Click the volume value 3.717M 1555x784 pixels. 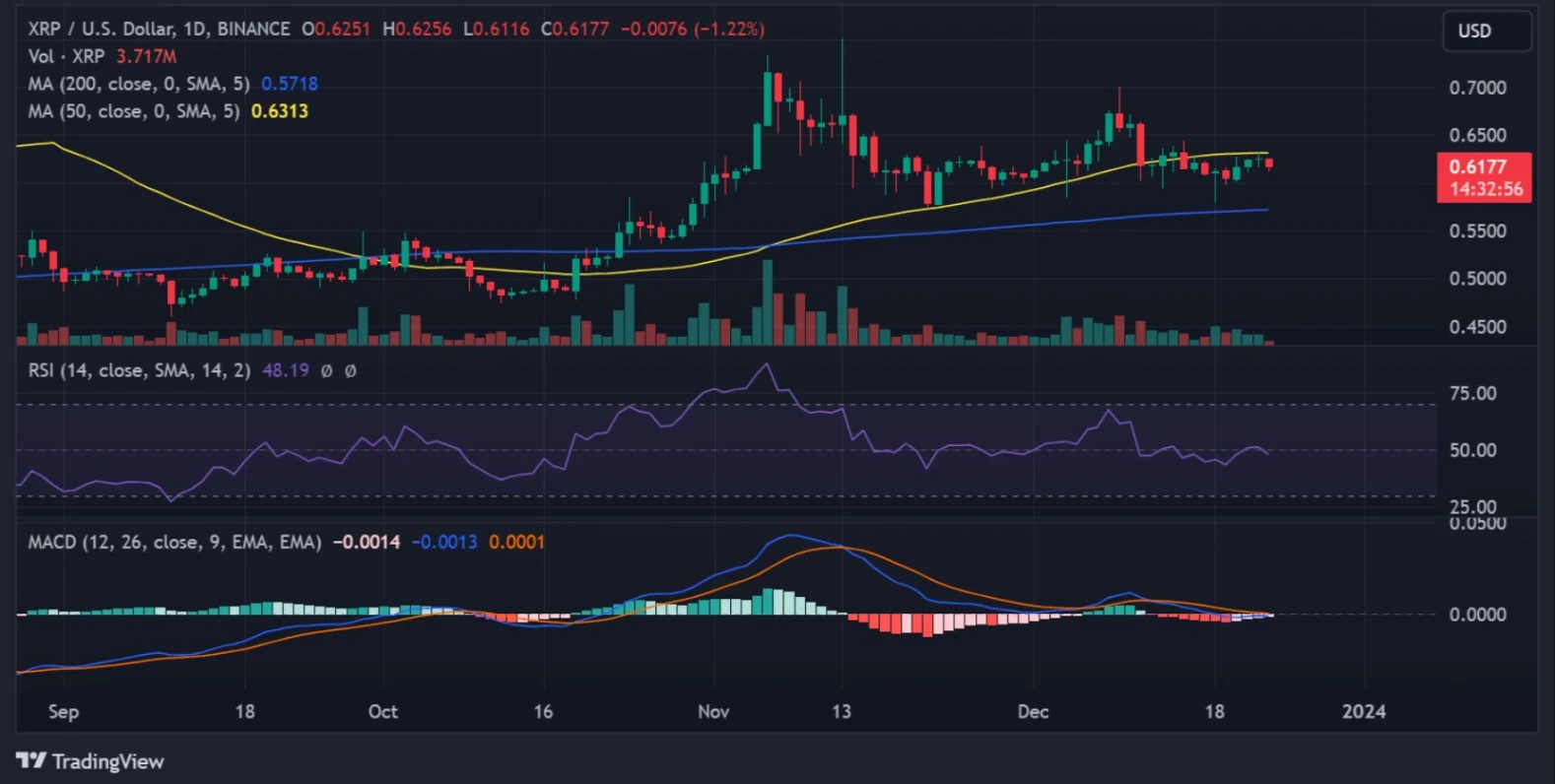(x=147, y=56)
